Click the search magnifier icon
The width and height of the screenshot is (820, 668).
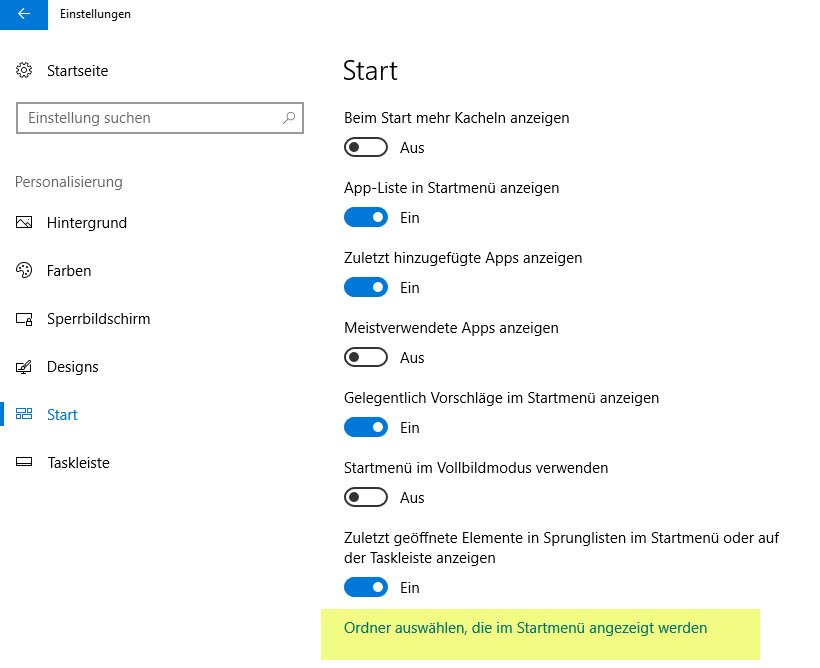(x=290, y=118)
